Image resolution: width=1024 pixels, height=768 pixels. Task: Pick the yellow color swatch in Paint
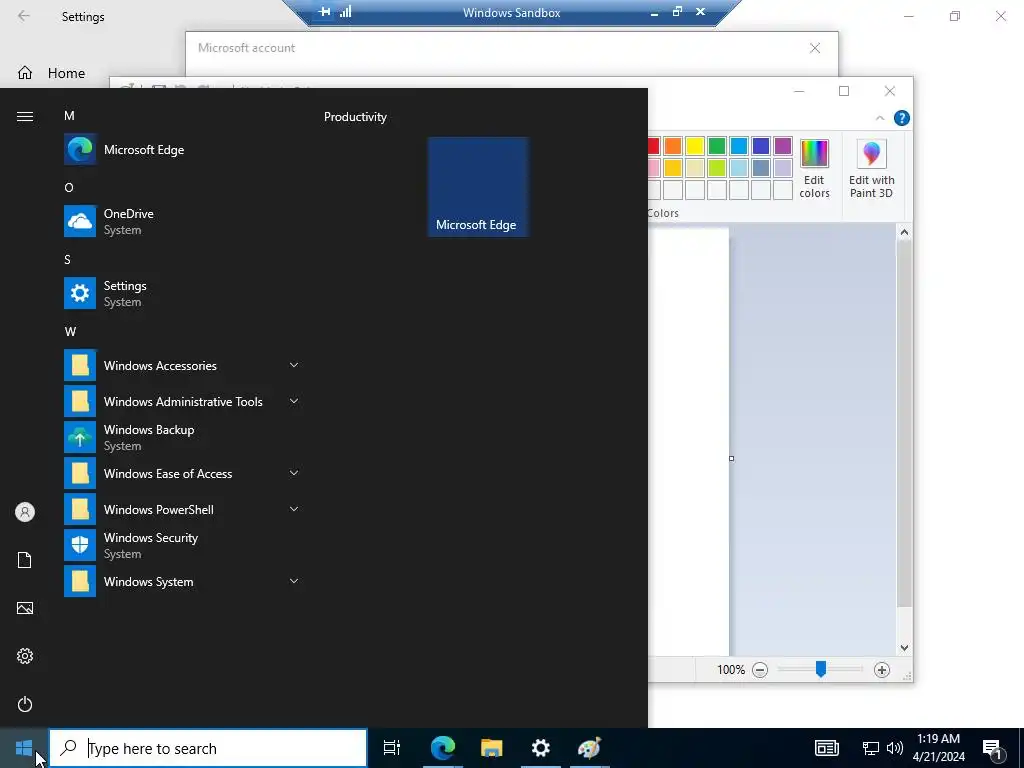click(x=695, y=146)
